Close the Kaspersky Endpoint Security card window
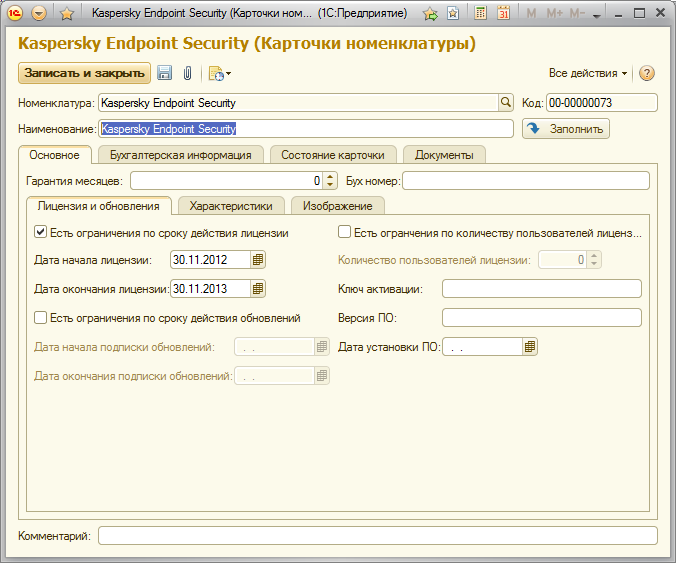This screenshot has height=563, width=676. (x=660, y=13)
